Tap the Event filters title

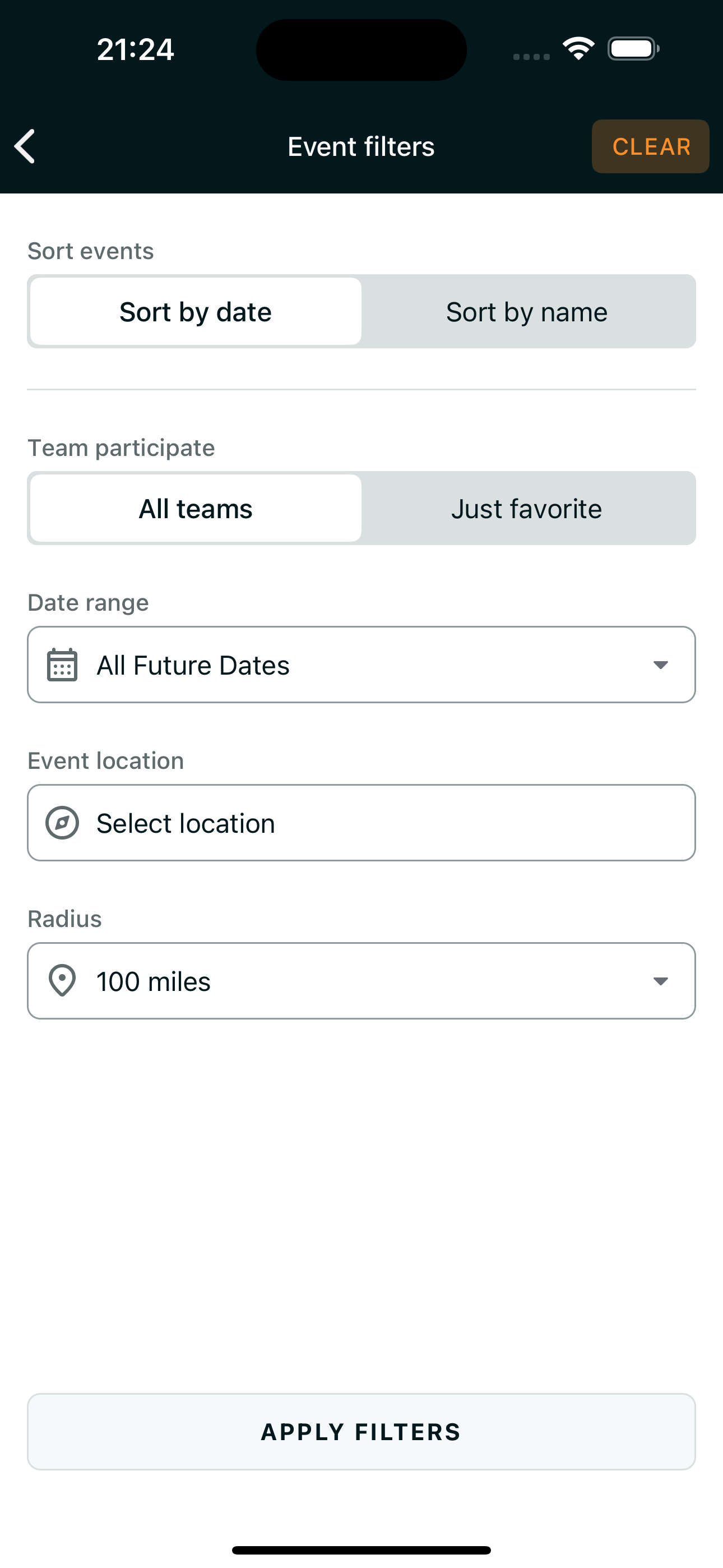(361, 146)
